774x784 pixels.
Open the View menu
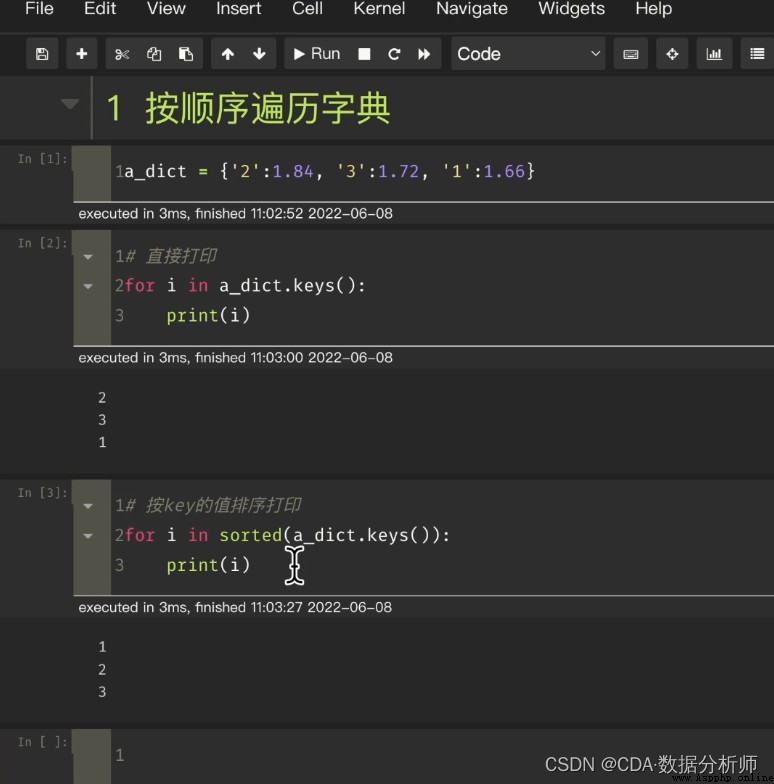pyautogui.click(x=166, y=8)
